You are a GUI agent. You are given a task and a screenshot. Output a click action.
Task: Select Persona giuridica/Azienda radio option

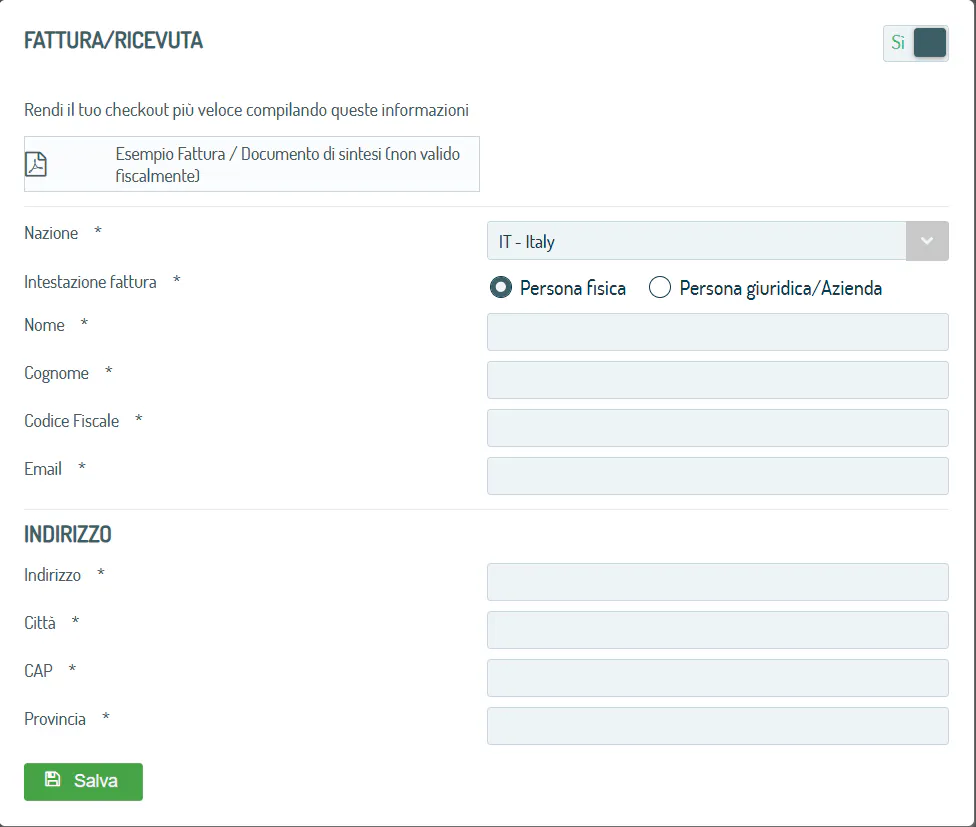tap(660, 287)
